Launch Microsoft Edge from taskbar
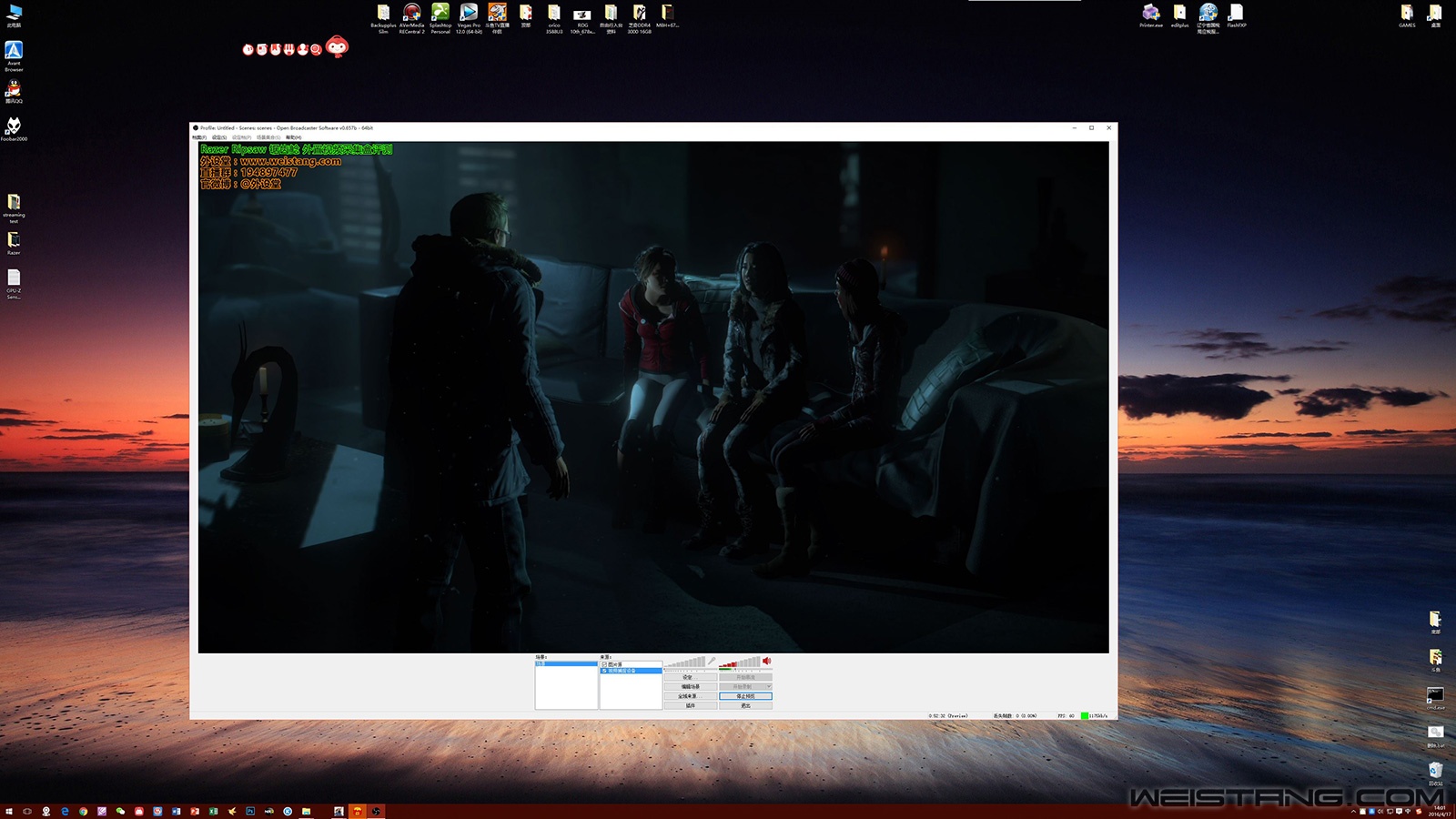Screen dimensions: 1456x819 (65, 811)
